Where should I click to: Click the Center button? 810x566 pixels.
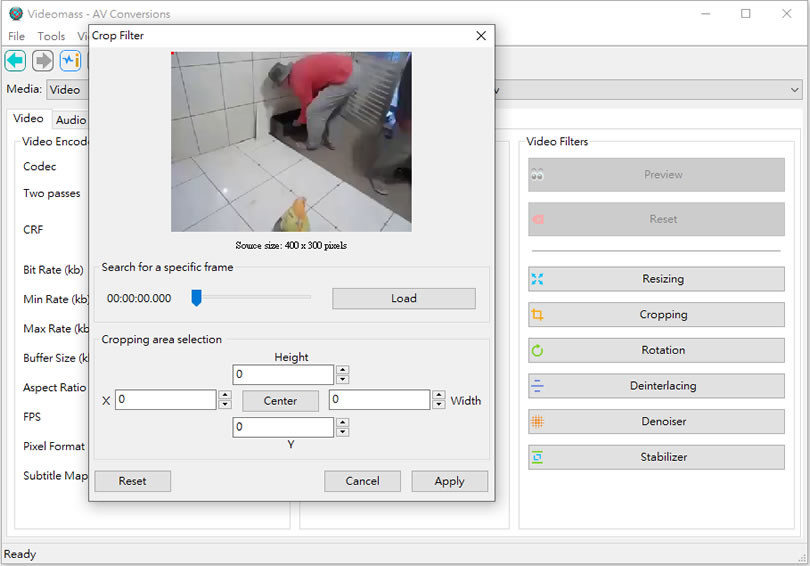(281, 401)
